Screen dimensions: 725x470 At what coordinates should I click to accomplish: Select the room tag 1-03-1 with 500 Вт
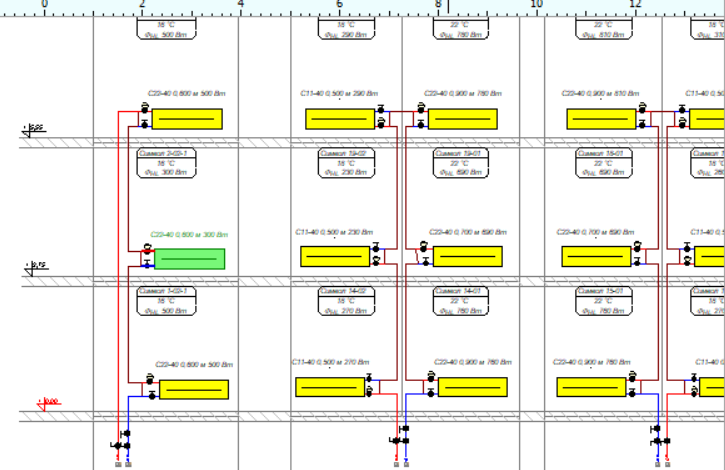pyautogui.click(x=163, y=301)
